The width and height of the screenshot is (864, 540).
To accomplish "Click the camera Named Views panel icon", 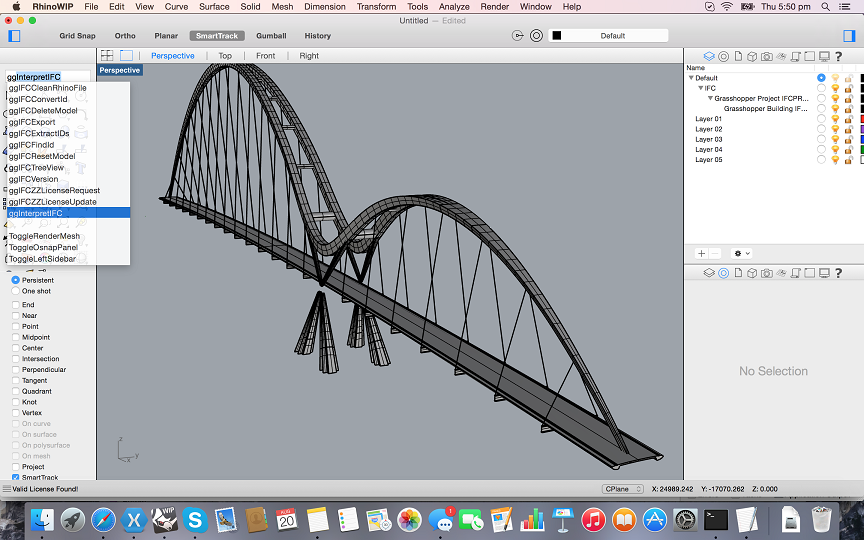I will (766, 56).
